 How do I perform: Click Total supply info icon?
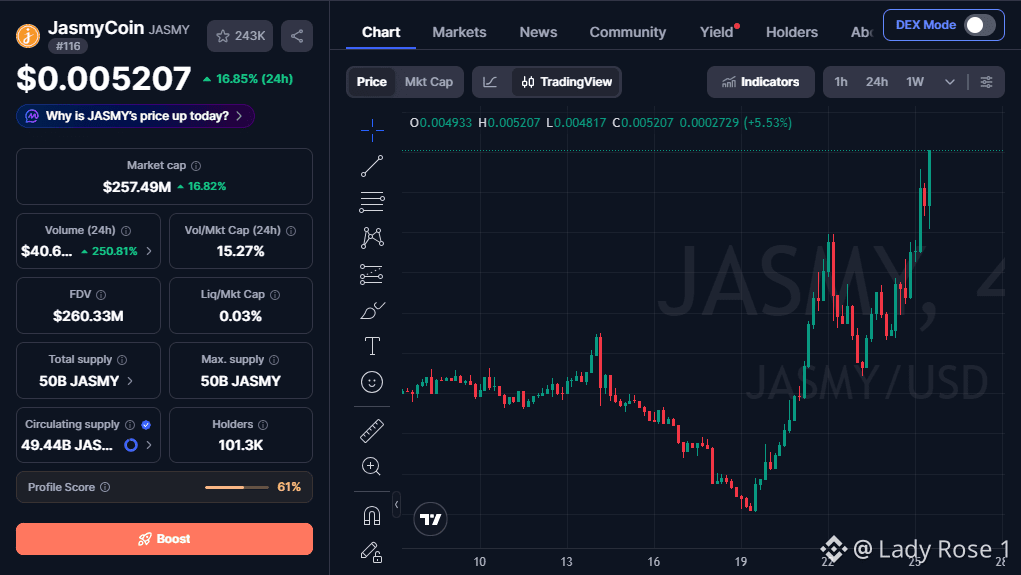tap(122, 359)
